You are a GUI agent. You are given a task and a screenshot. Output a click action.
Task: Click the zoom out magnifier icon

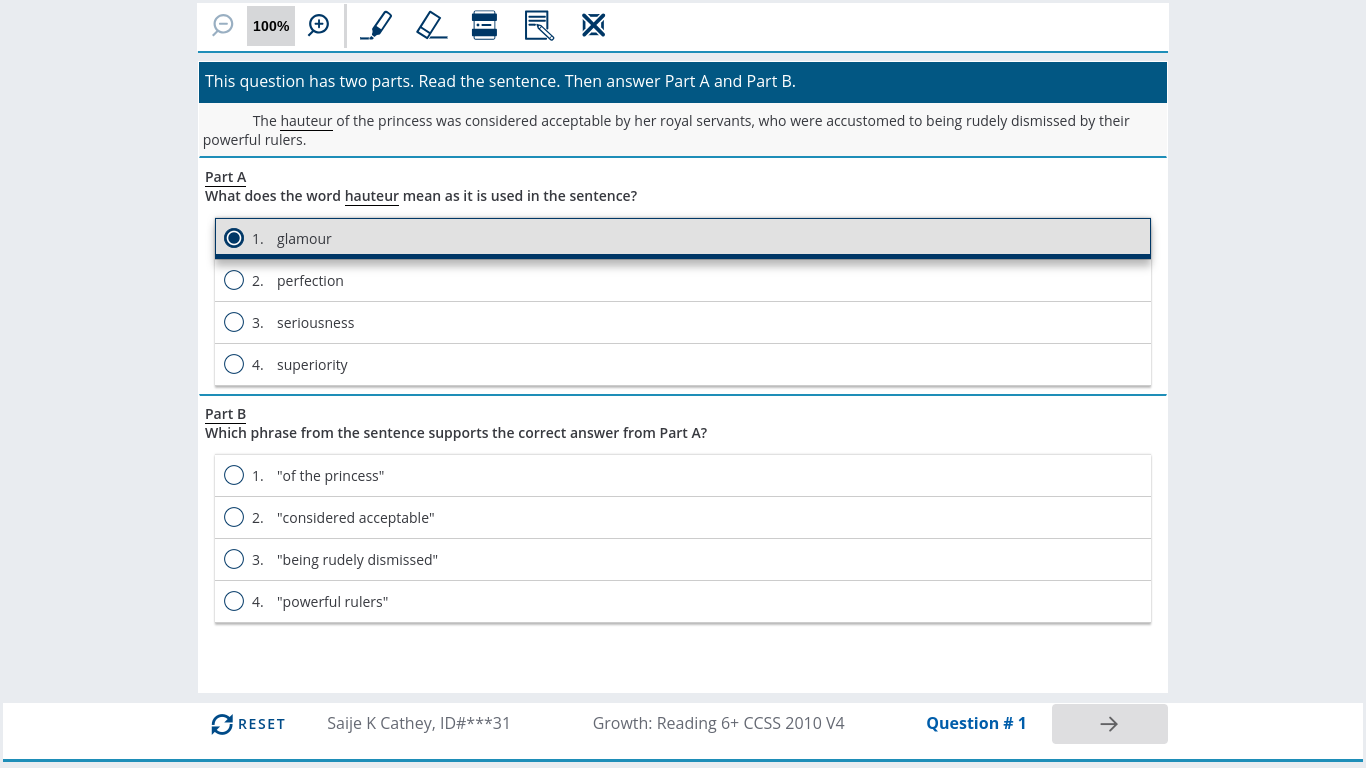tap(223, 25)
